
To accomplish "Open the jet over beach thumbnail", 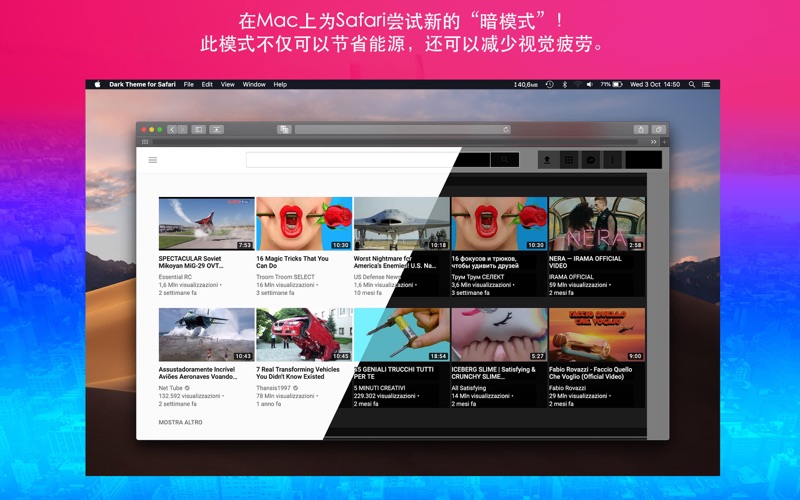I will 207,334.
